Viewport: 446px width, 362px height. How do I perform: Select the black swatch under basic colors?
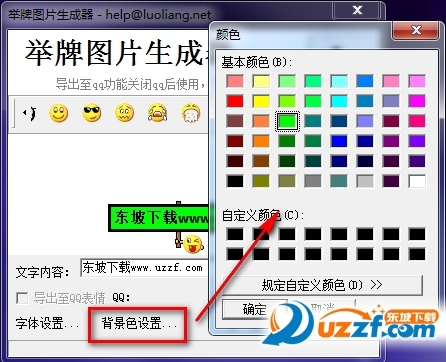(x=235, y=181)
